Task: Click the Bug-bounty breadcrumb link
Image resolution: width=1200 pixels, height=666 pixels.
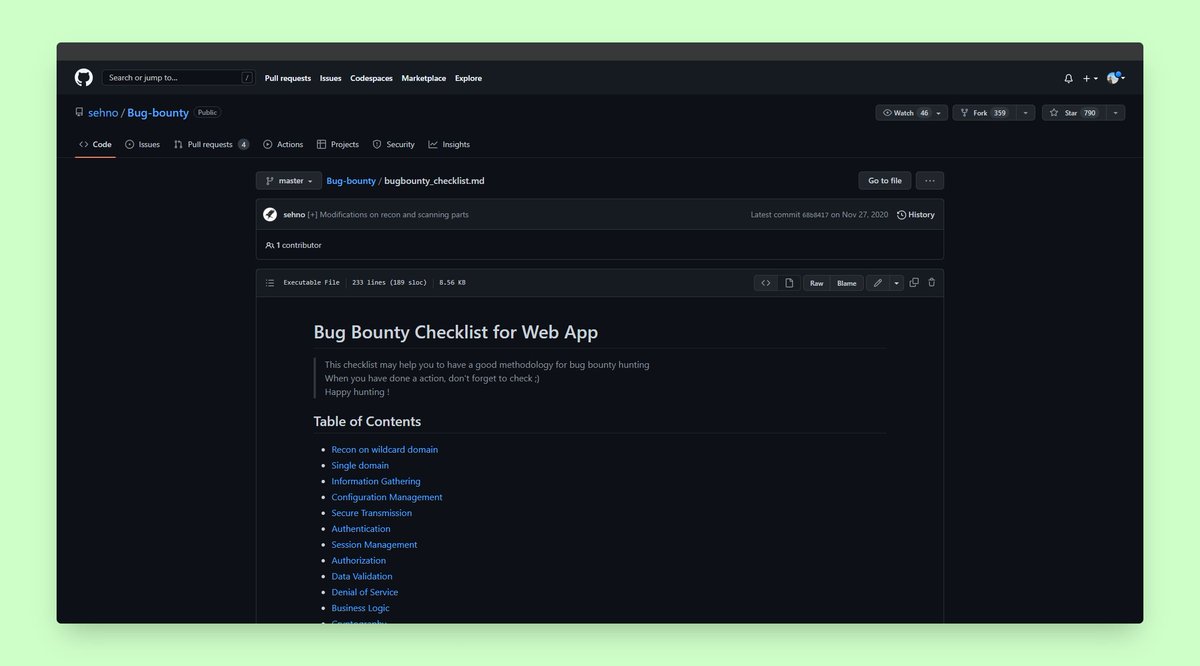Action: (x=351, y=181)
